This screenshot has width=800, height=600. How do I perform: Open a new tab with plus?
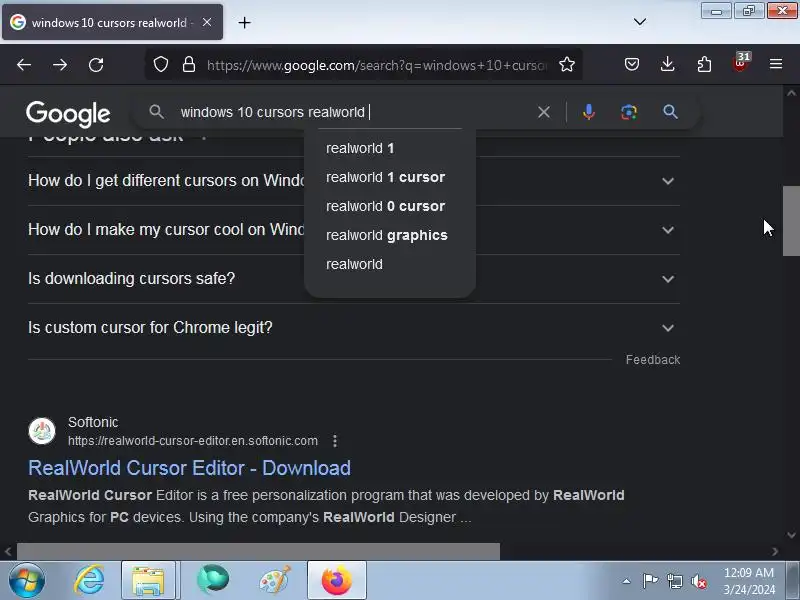(x=244, y=22)
